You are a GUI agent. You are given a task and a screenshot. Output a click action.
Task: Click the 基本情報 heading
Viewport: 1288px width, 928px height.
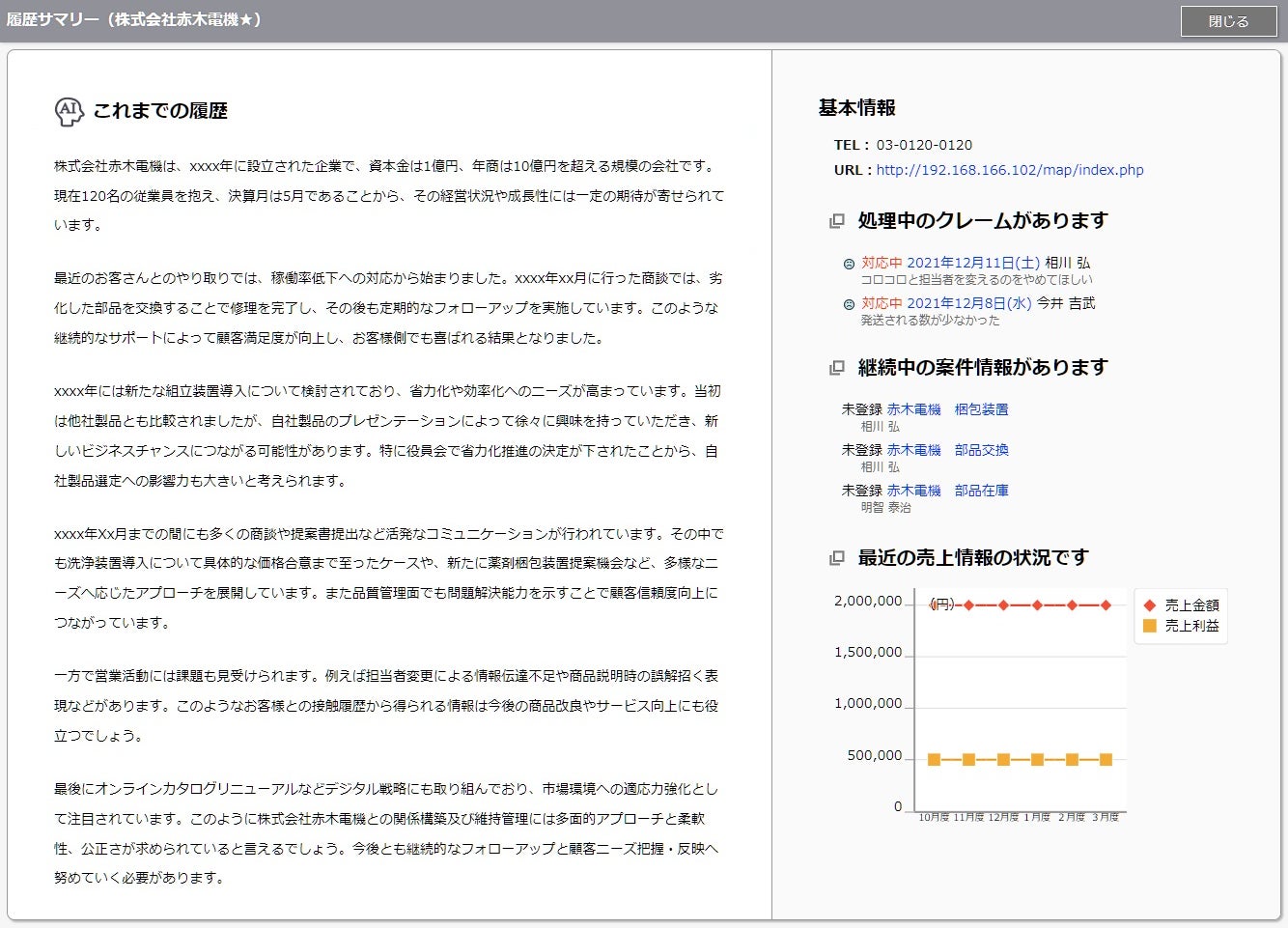tap(857, 108)
